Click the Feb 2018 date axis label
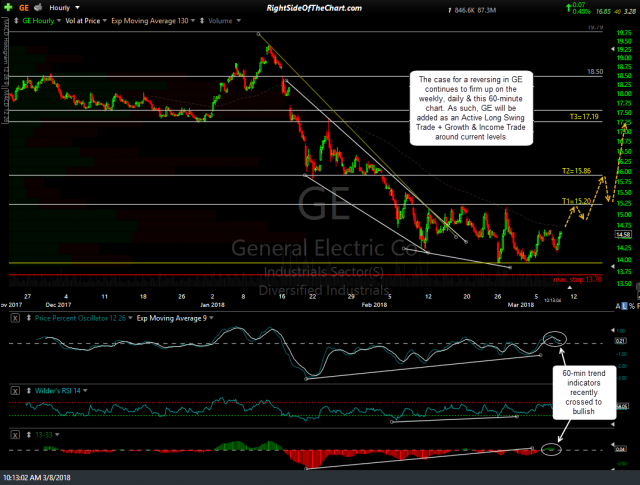640x485 pixels. pyautogui.click(x=374, y=305)
